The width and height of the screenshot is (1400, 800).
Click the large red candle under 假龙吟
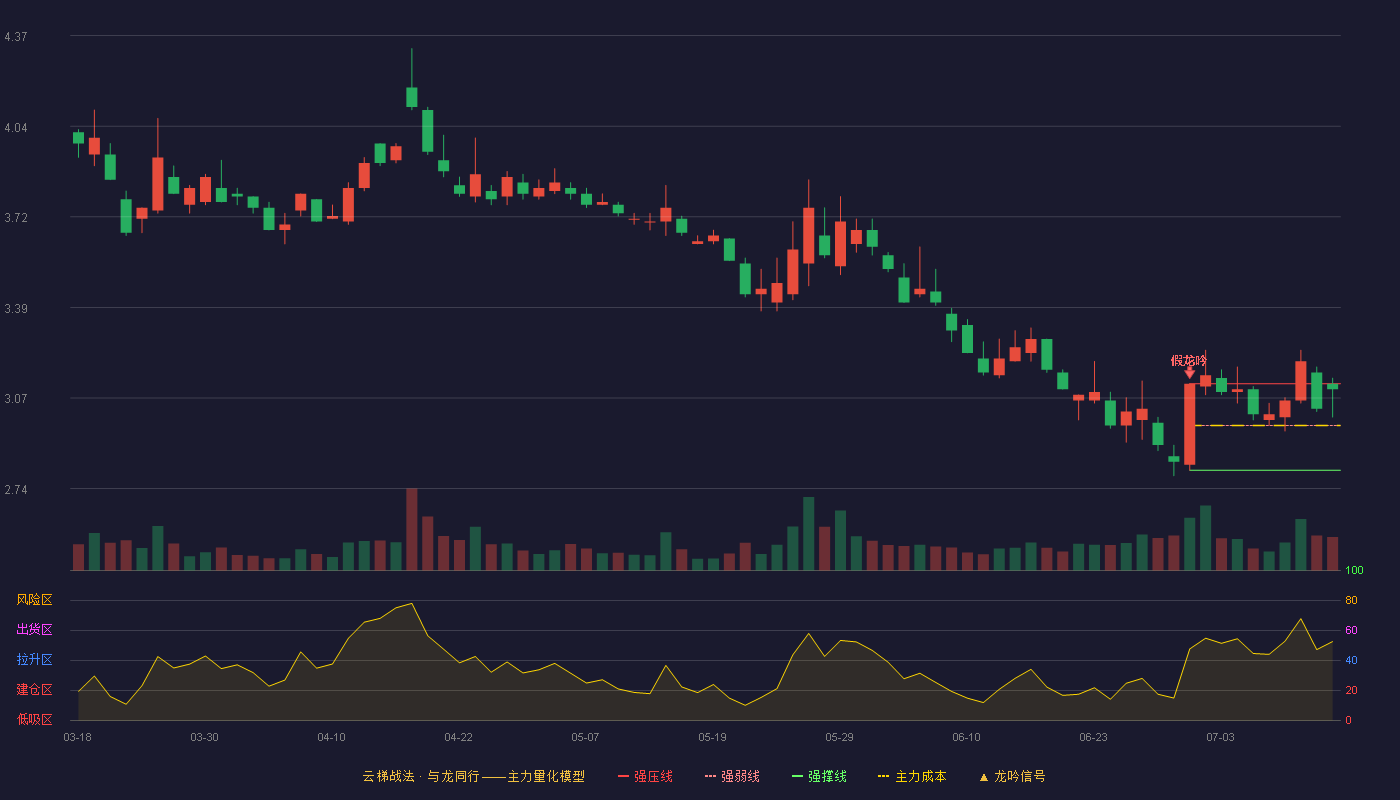tap(1189, 424)
